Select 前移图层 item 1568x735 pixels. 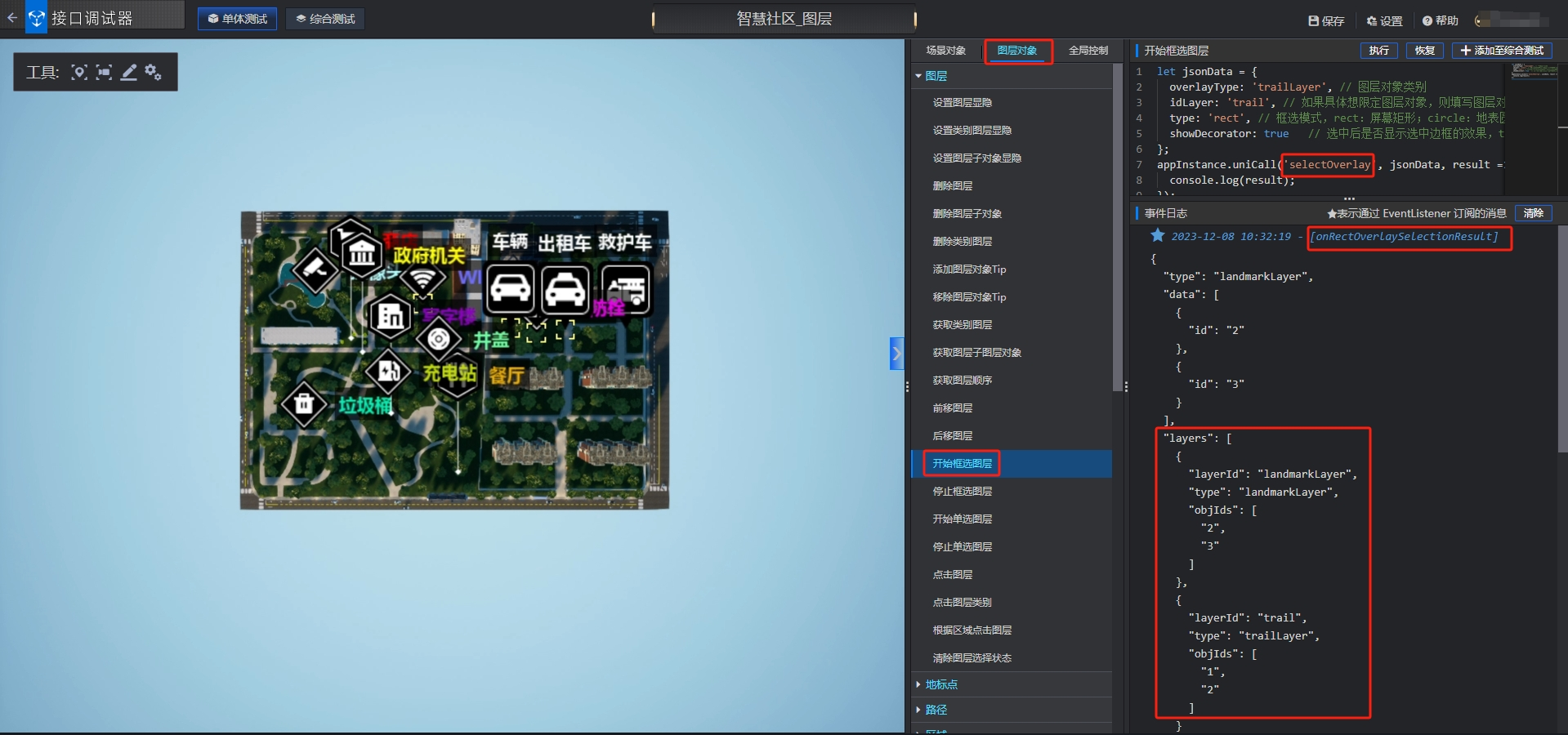(x=1012, y=408)
